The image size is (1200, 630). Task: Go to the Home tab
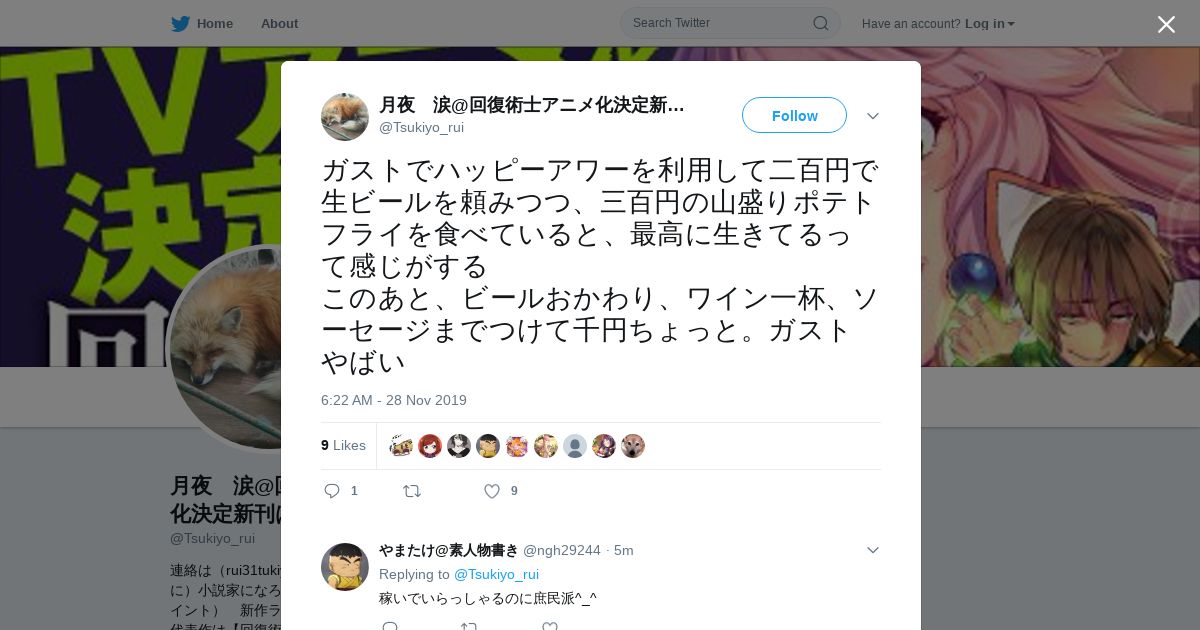click(202, 23)
